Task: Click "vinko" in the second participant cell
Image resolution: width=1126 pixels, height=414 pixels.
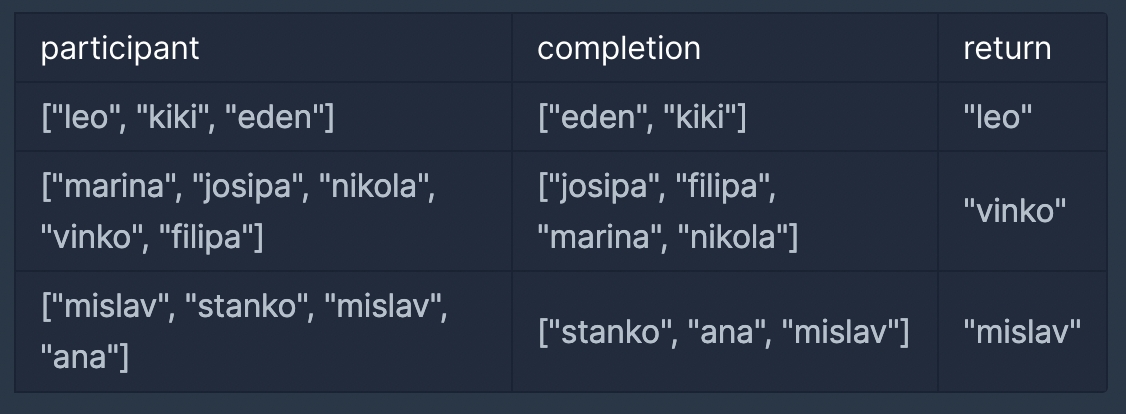Action: pyautogui.click(x=86, y=236)
